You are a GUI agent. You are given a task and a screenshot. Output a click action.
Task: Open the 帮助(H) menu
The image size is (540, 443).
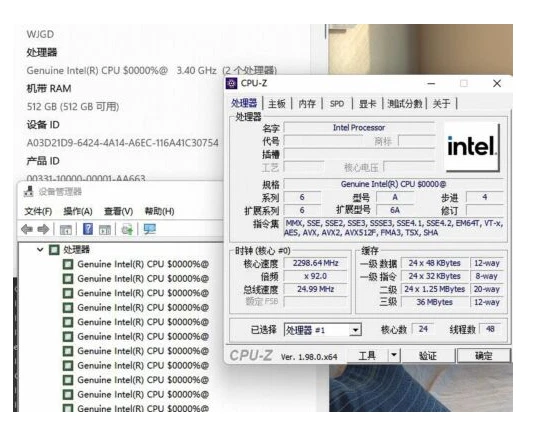[159, 211]
